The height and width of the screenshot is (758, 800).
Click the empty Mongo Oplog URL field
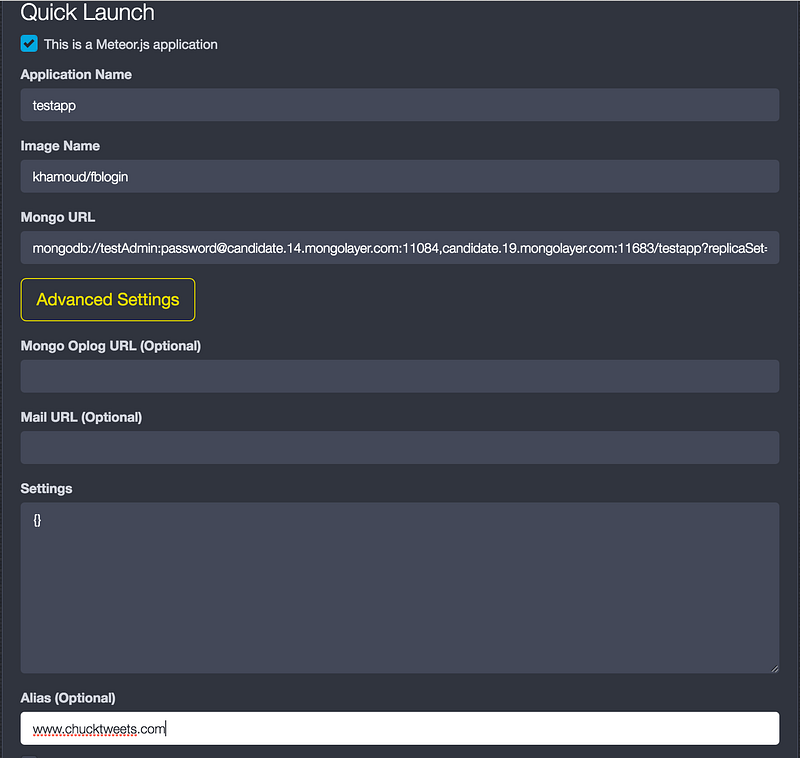pos(399,376)
